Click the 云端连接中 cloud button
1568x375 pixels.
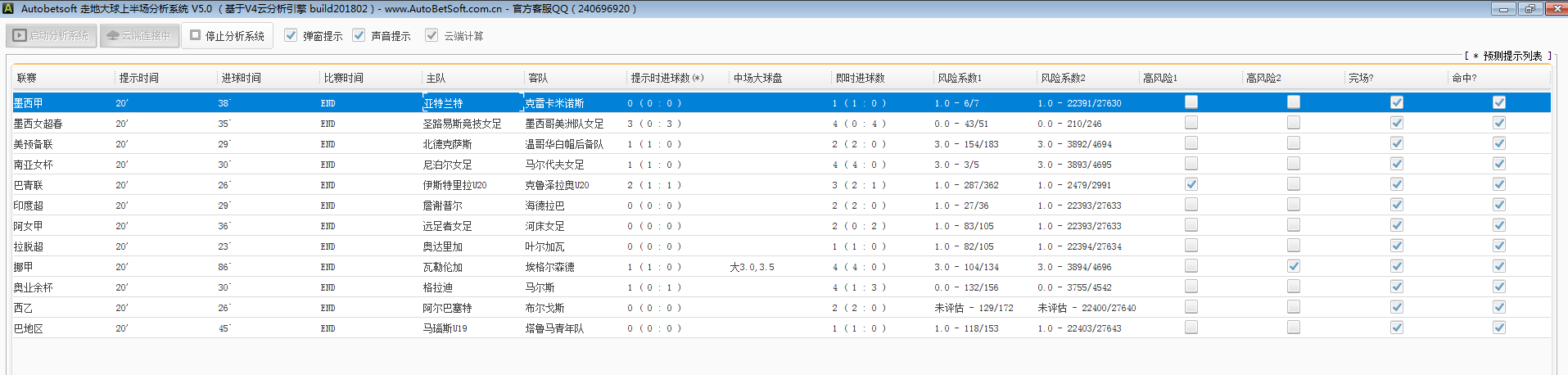(x=139, y=36)
